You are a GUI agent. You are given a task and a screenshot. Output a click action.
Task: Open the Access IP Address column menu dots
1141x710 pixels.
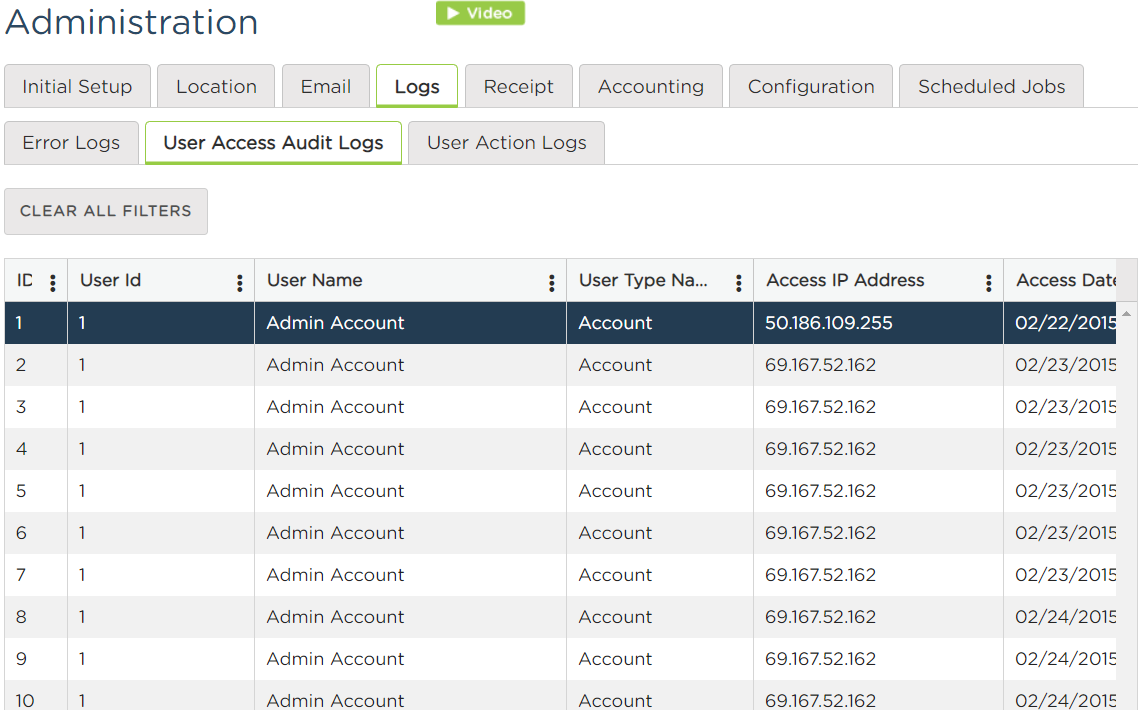pos(988,283)
